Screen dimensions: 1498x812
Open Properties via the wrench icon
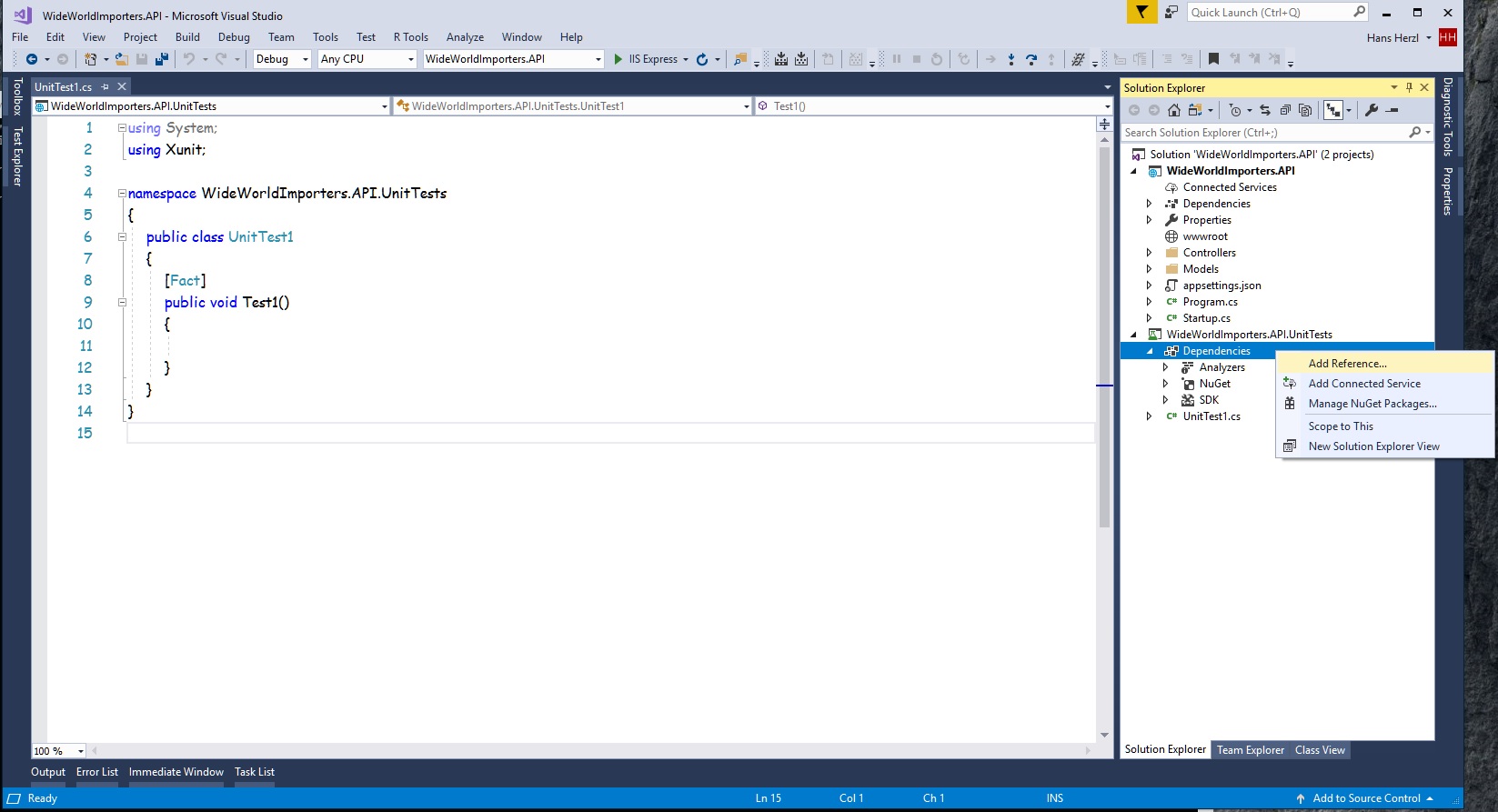point(1372,110)
